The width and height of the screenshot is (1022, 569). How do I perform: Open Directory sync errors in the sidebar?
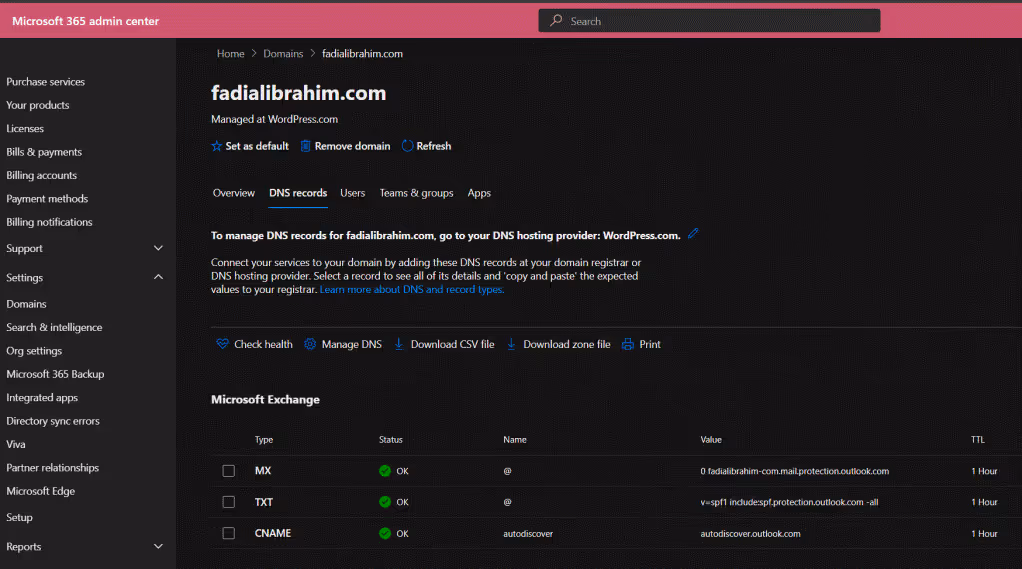53,421
